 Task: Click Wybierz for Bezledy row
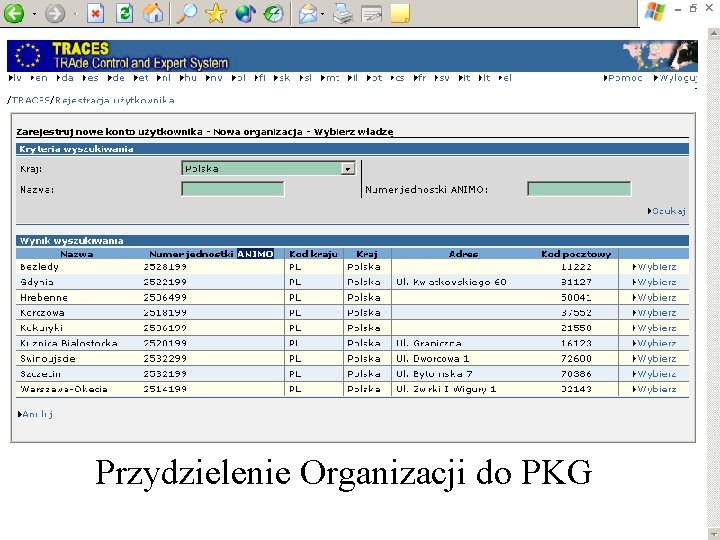click(x=655, y=267)
